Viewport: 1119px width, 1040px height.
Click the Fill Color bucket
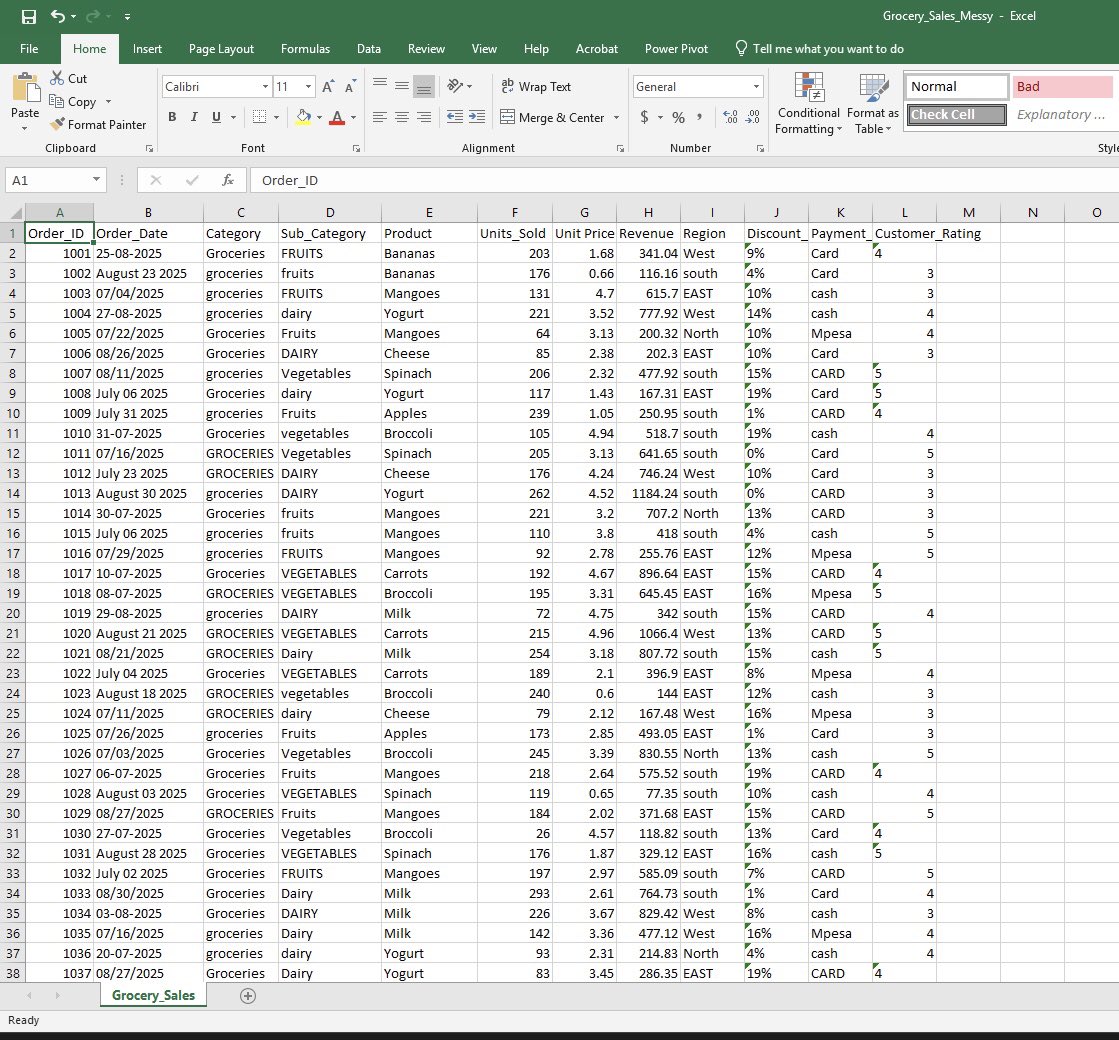coord(303,117)
